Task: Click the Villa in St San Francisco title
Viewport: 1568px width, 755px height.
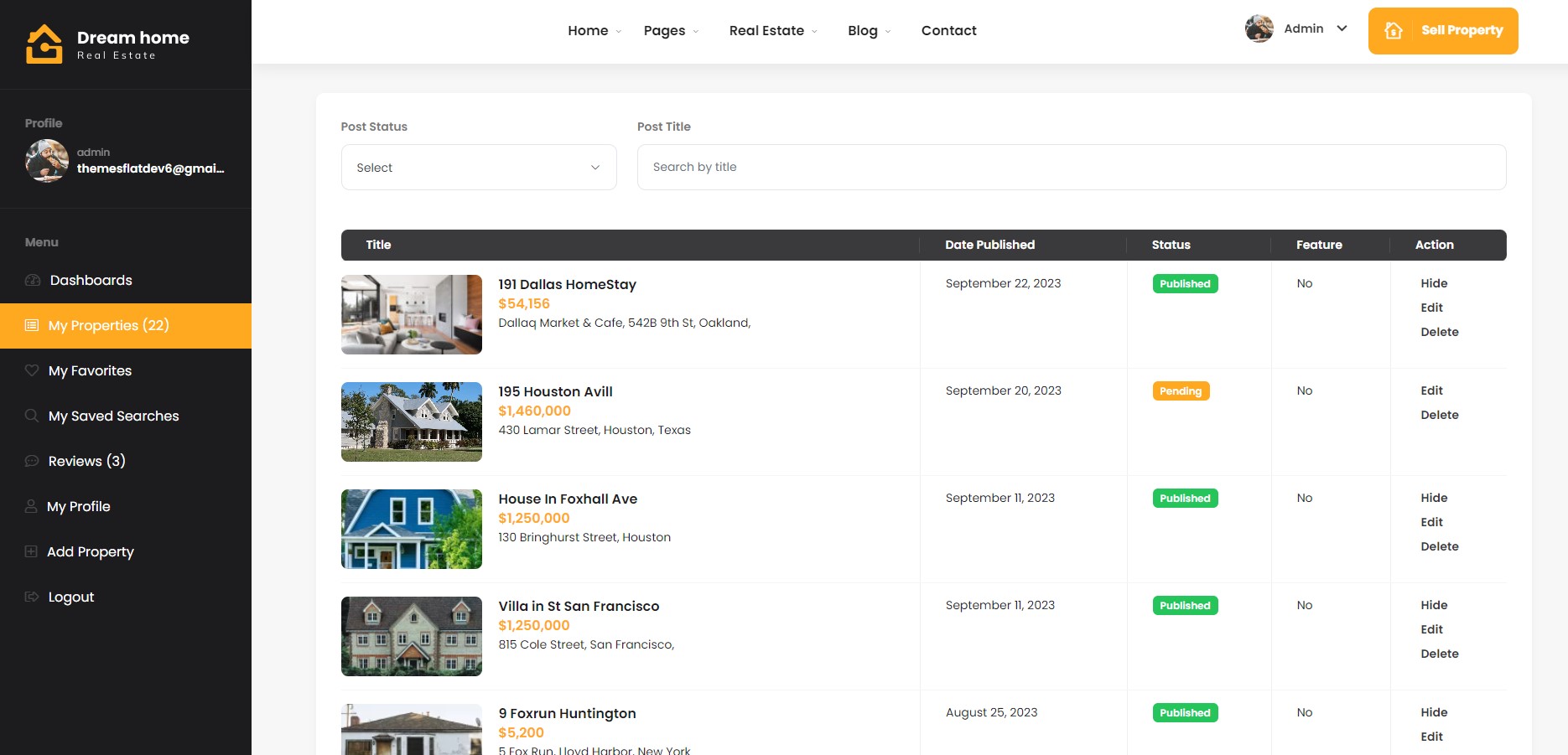Action: pos(579,606)
